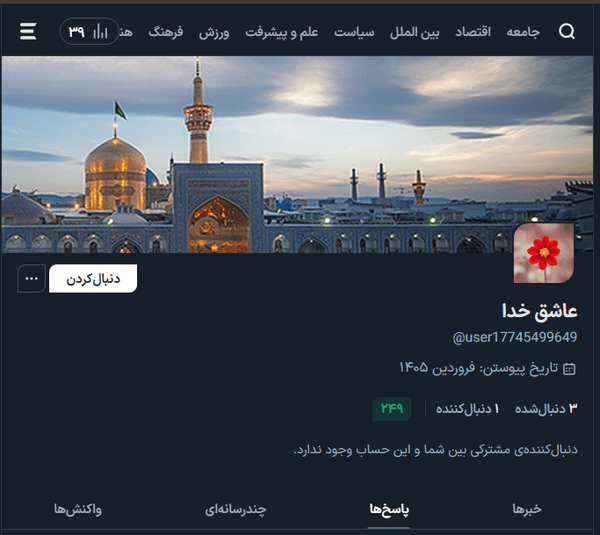View the ۳ دنبال‌شده following list
The image size is (600, 535).
point(546,409)
